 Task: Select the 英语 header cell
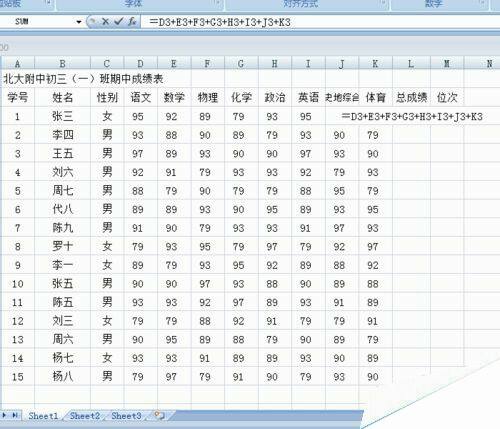coord(308,97)
